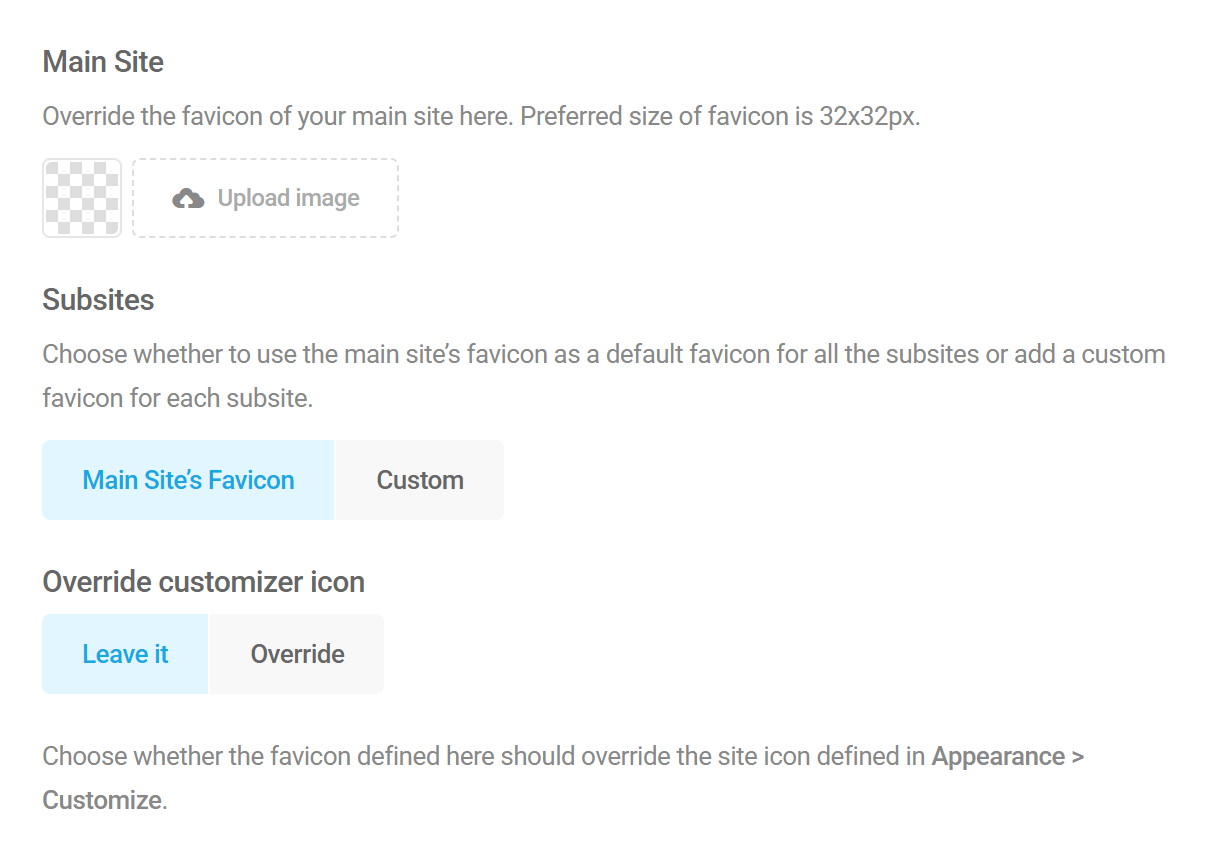Open the favicon upload dialog via Upload image
Screen dimensions: 1220x856
(x=265, y=197)
